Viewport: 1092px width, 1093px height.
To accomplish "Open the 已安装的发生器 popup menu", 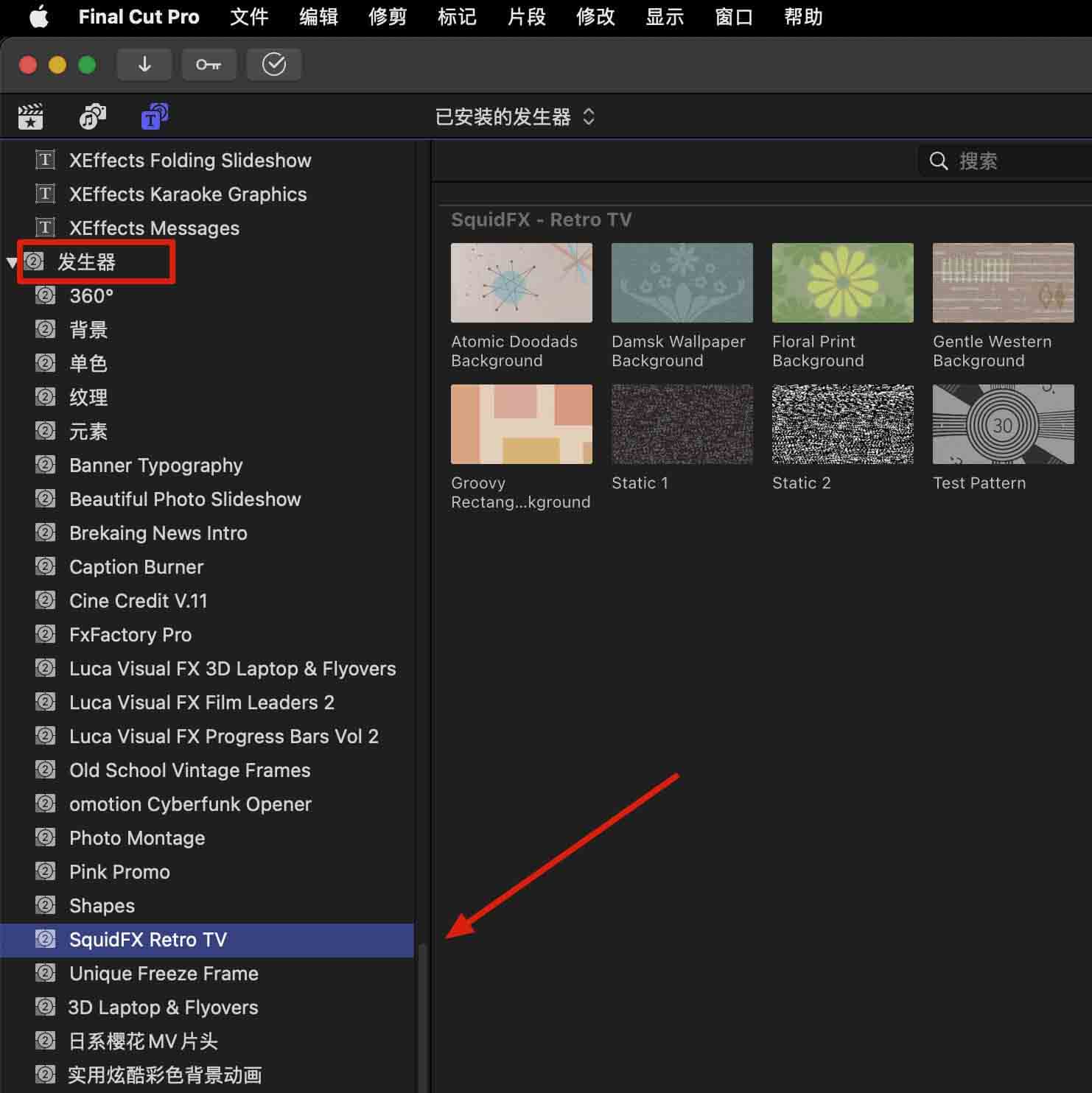I will (514, 117).
